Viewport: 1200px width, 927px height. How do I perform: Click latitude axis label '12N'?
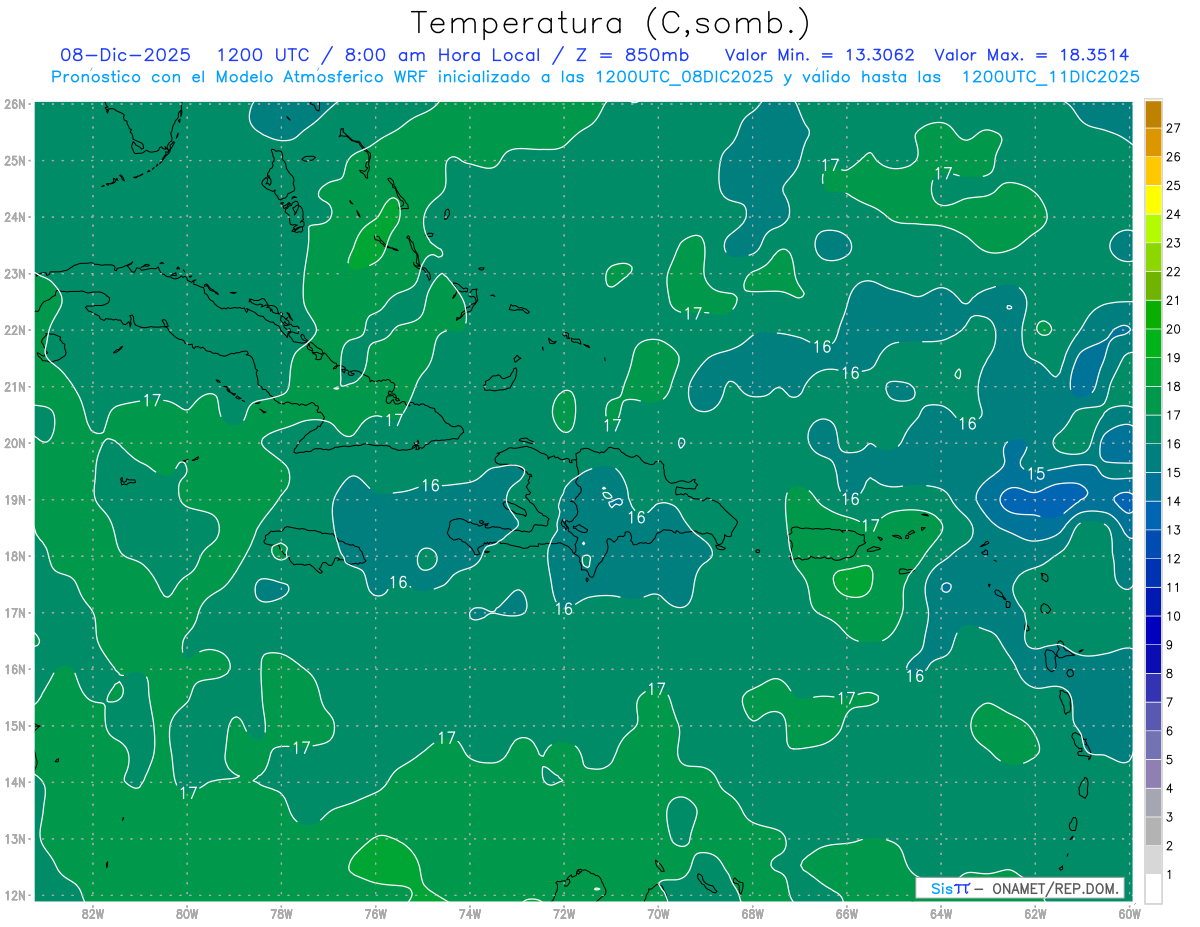pyautogui.click(x=14, y=895)
